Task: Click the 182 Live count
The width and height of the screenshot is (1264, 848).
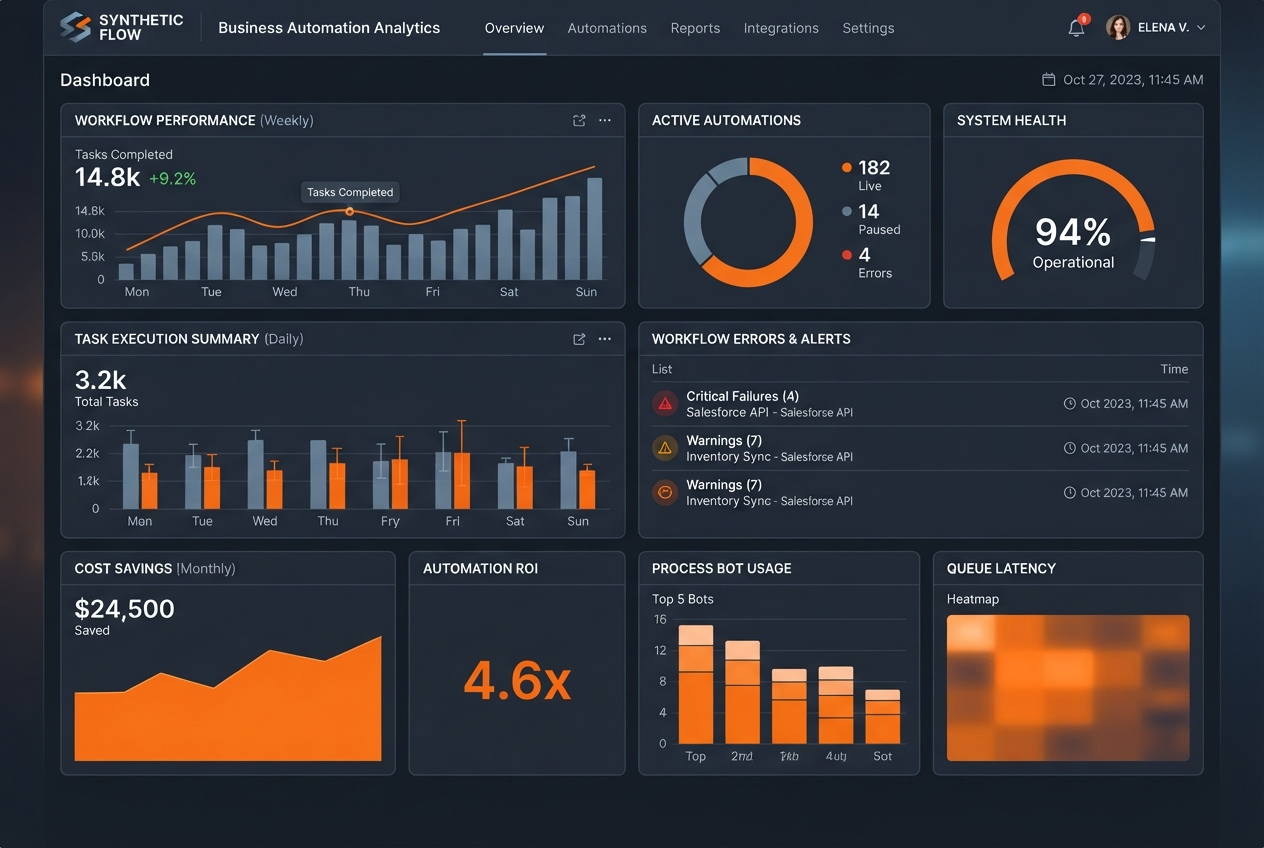Action: [x=874, y=168]
